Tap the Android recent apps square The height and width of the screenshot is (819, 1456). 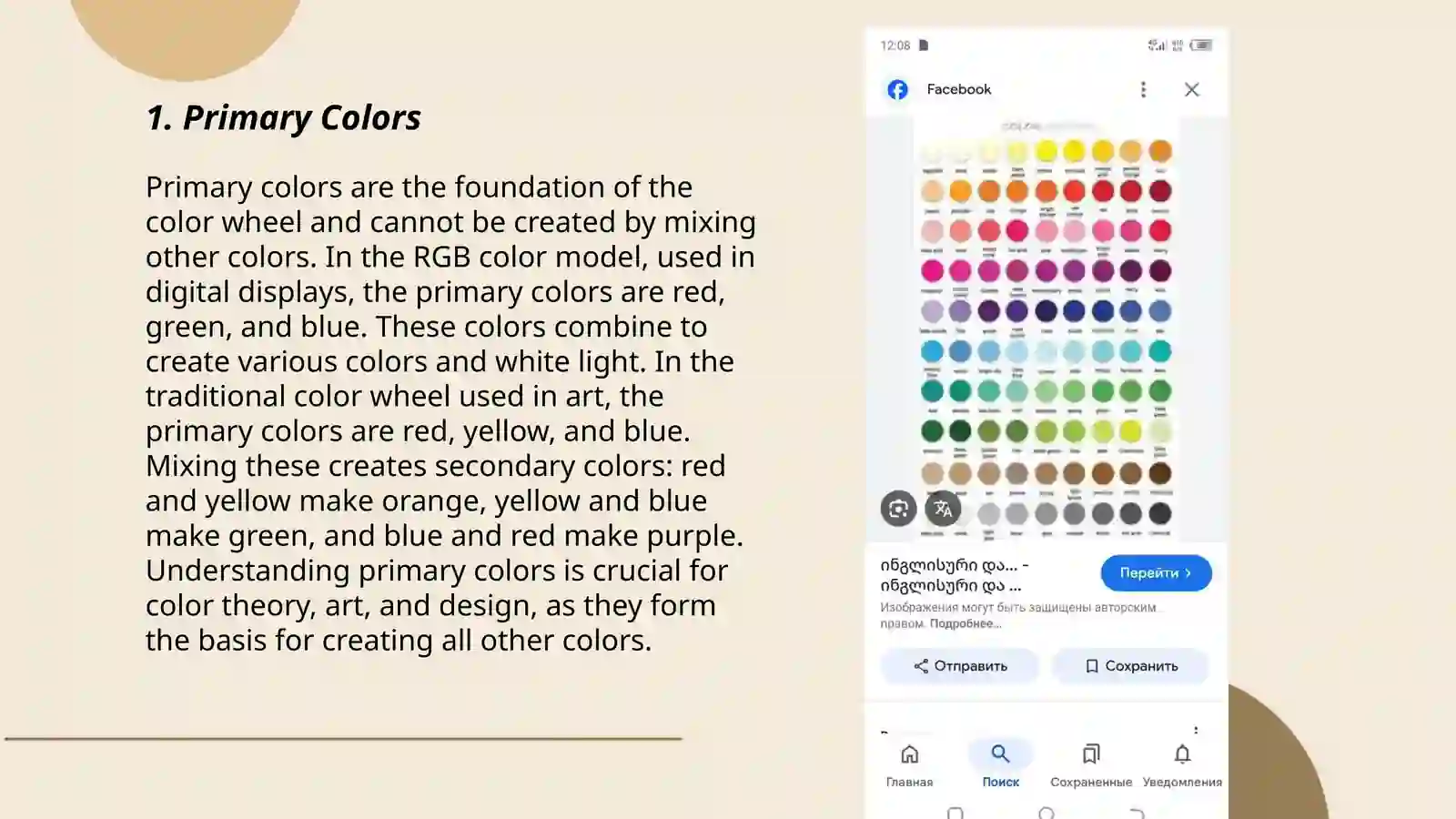[955, 814]
